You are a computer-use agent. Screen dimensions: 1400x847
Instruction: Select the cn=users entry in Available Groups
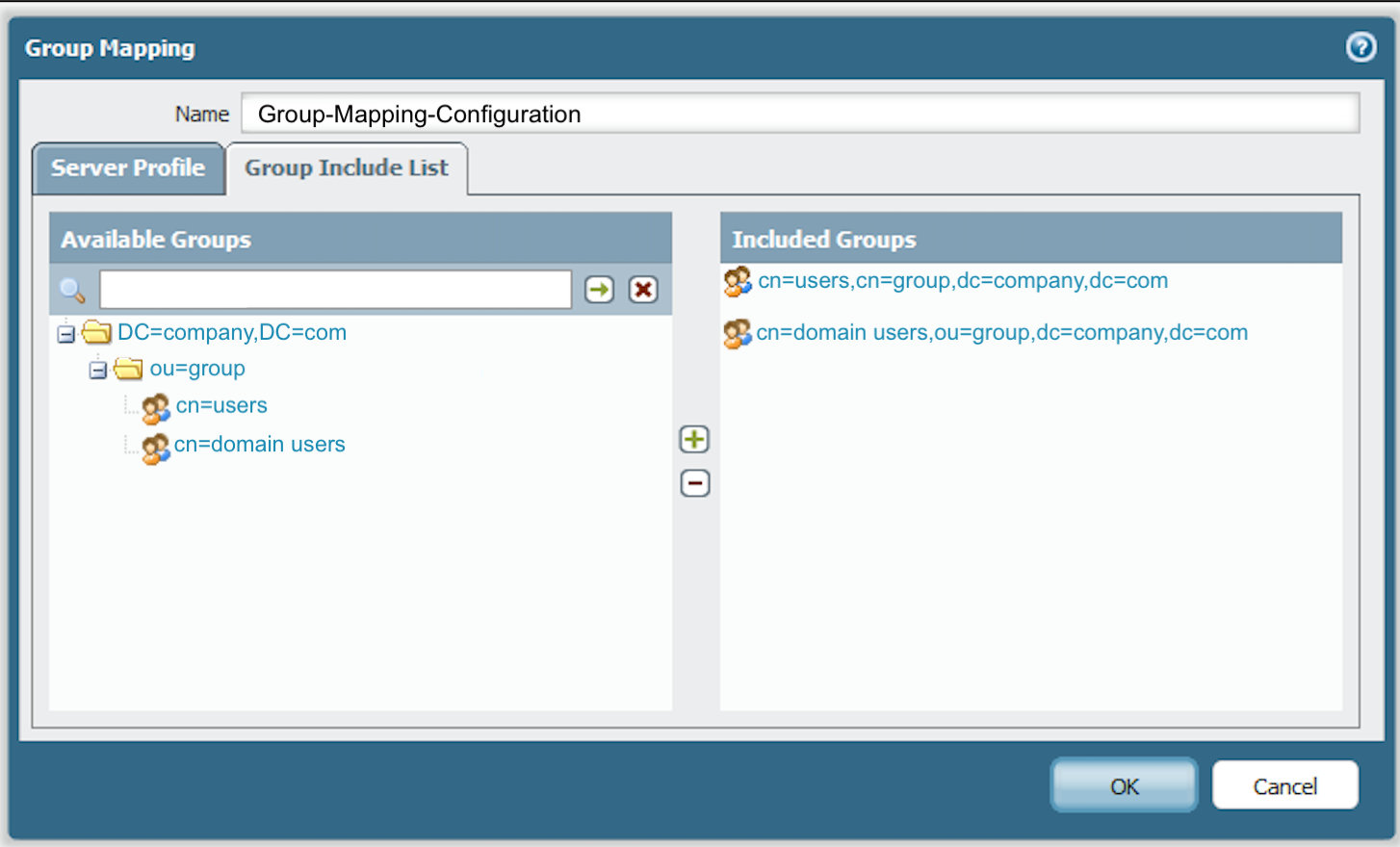(x=220, y=405)
